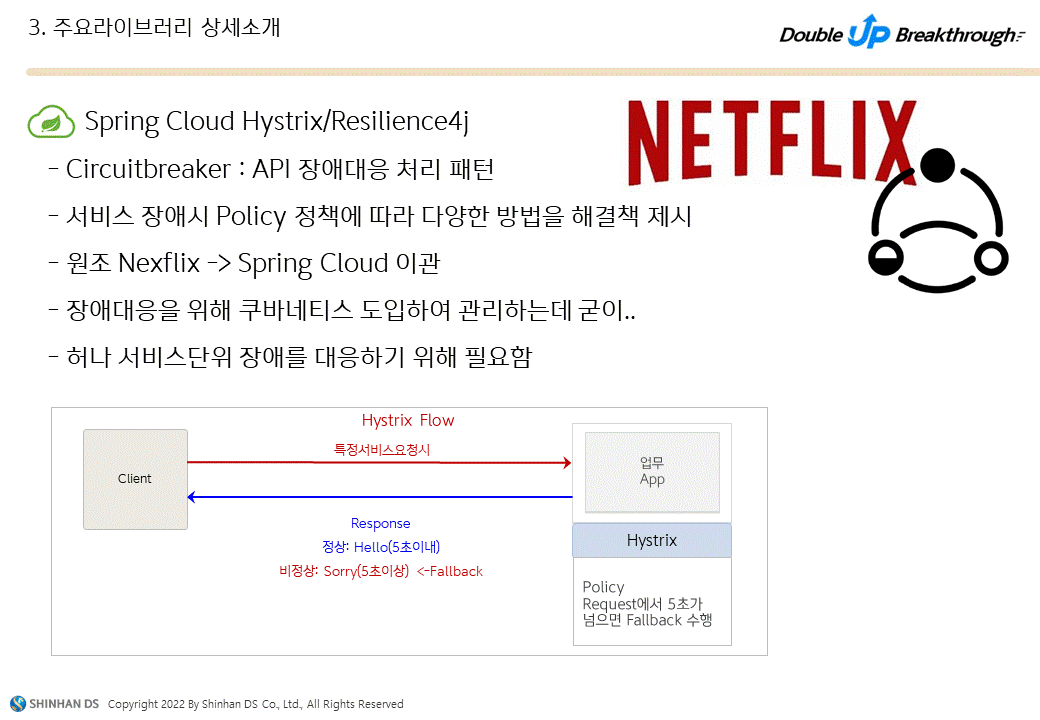Click the Policy description box

pyautogui.click(x=652, y=601)
